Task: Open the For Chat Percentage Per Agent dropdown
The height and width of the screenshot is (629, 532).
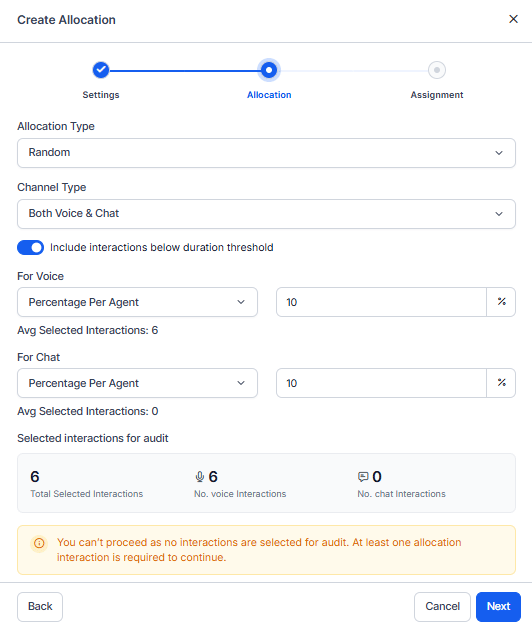Action: click(x=137, y=383)
